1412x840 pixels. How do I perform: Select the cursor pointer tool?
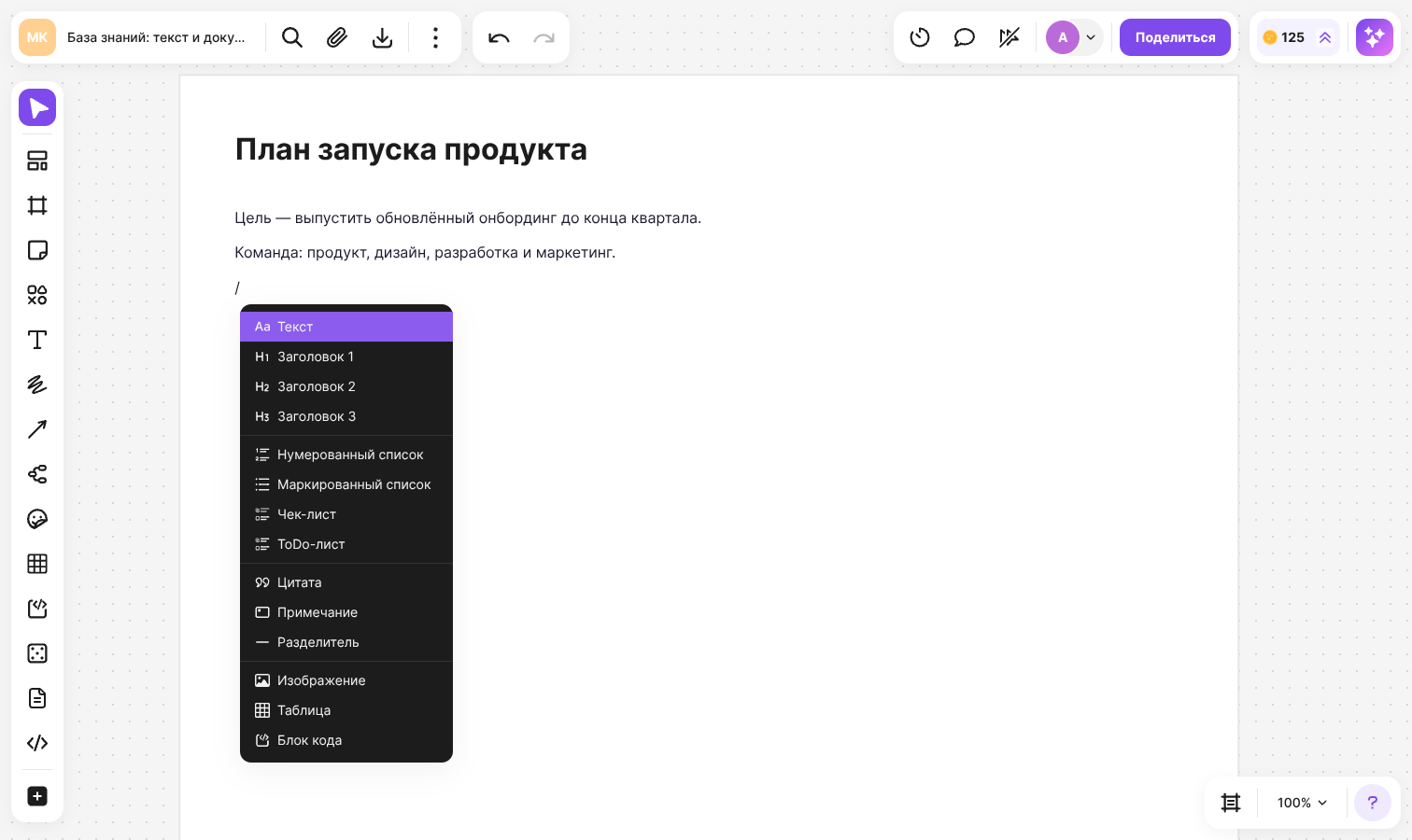coord(37,107)
